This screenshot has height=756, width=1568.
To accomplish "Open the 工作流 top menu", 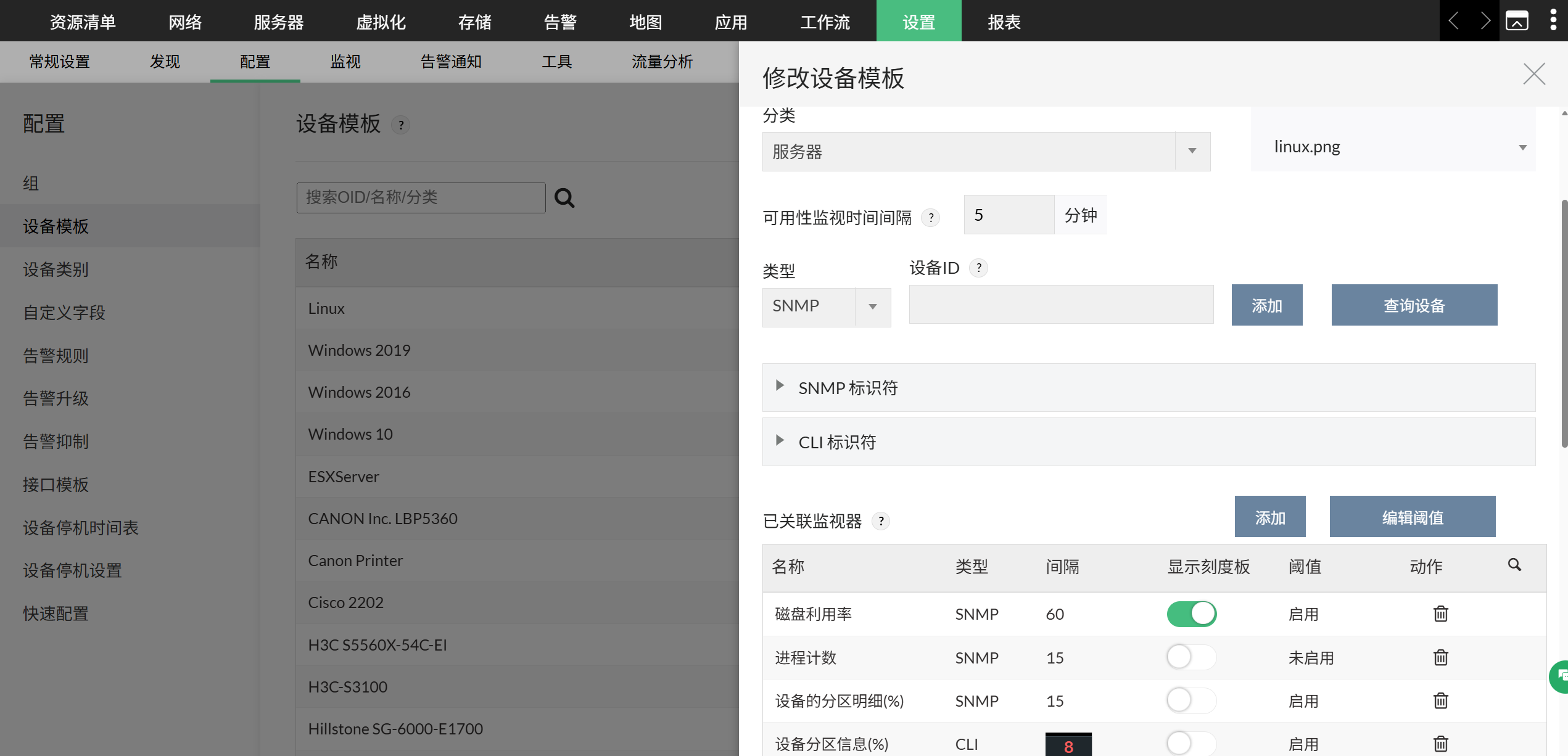I will 825,22.
